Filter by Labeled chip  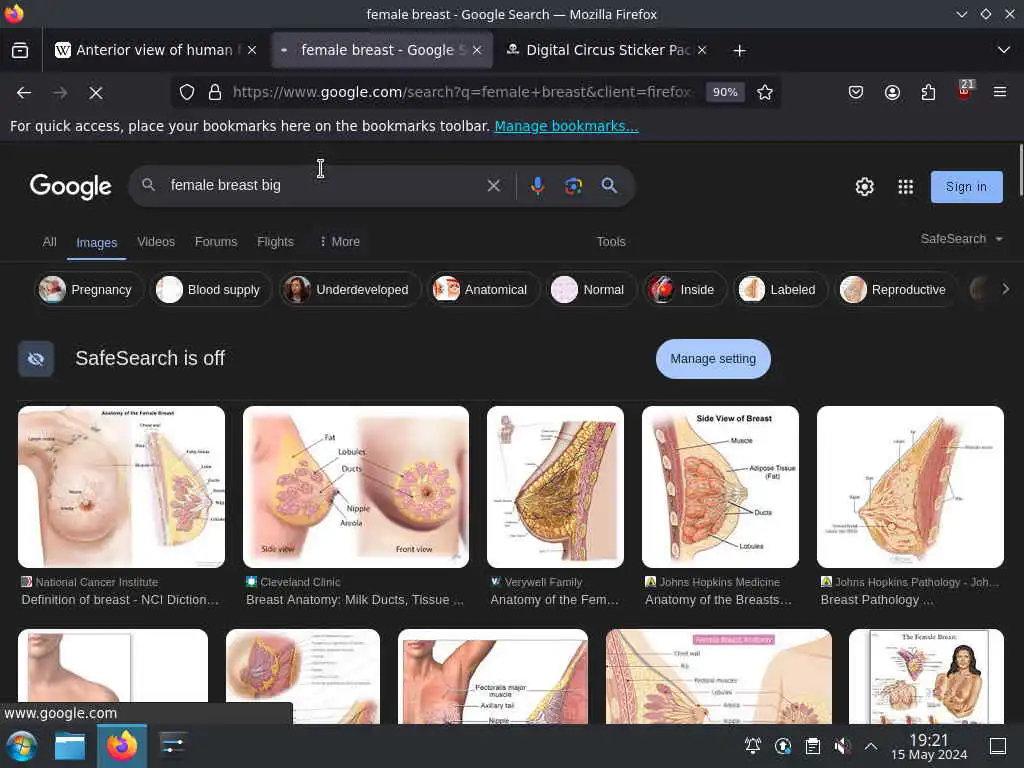[780, 289]
